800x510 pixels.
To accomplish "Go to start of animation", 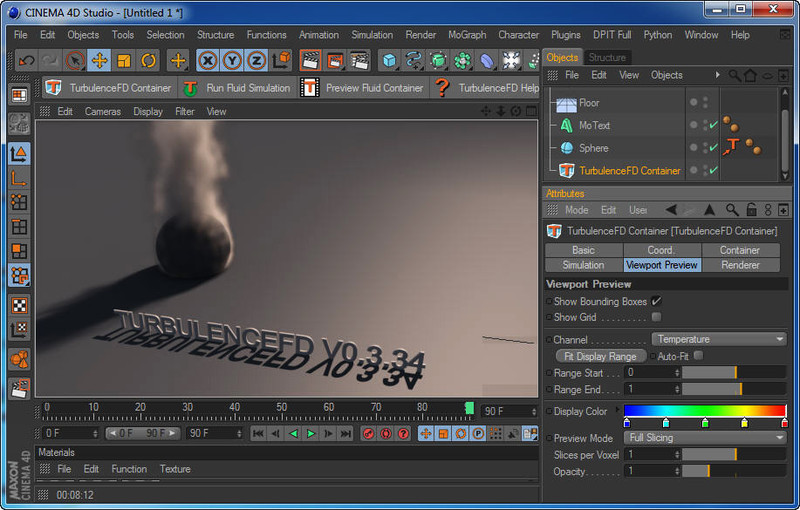I will tap(258, 434).
